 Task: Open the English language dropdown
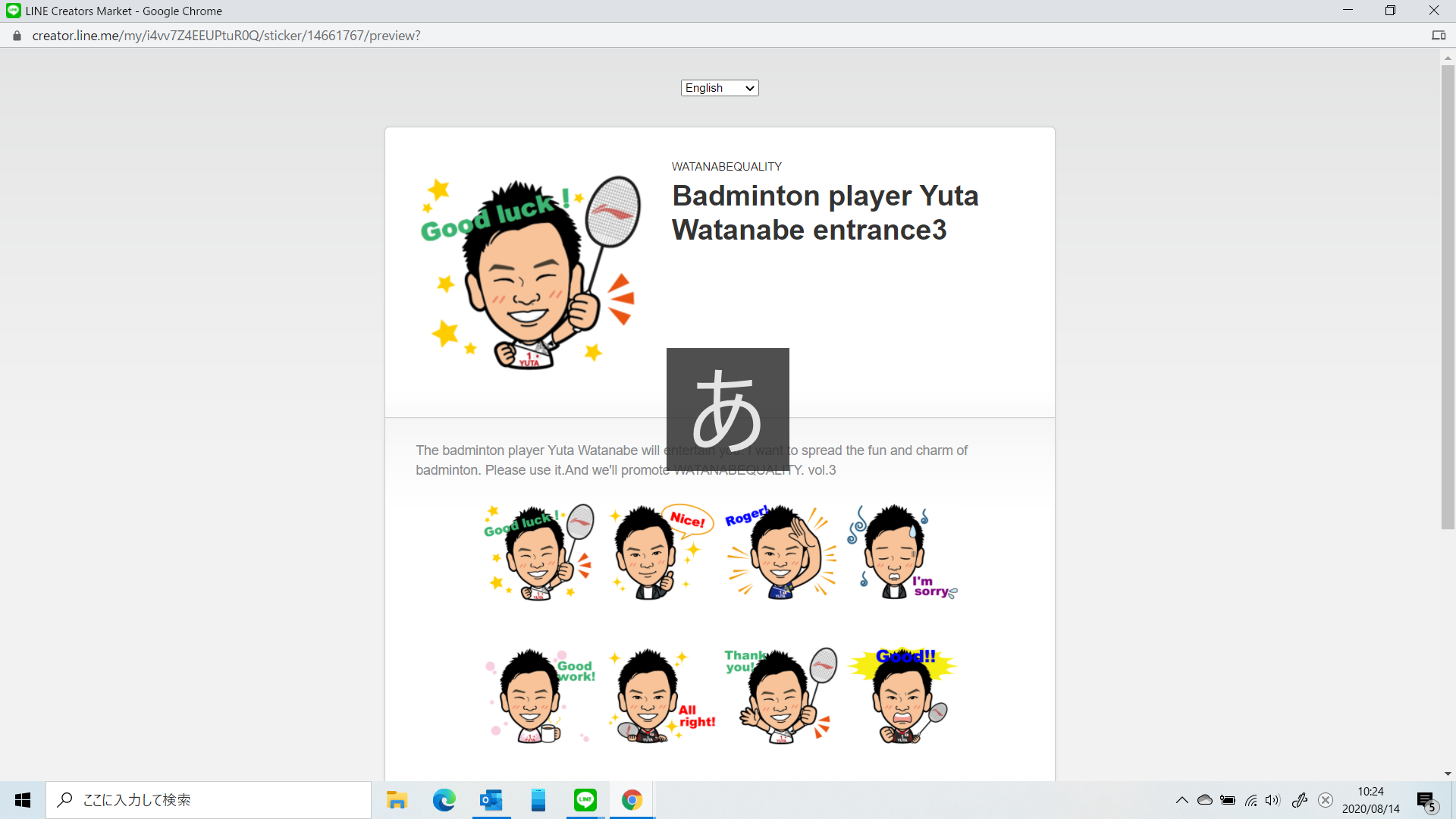(719, 88)
